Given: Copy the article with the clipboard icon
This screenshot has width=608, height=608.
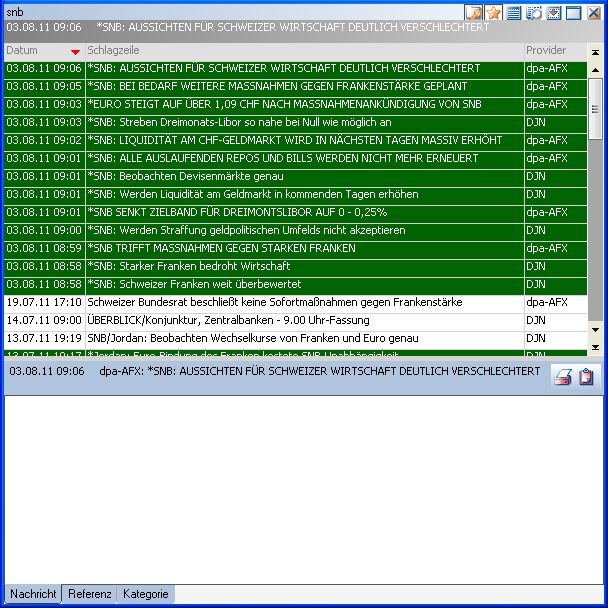Looking at the screenshot, I should 586,376.
